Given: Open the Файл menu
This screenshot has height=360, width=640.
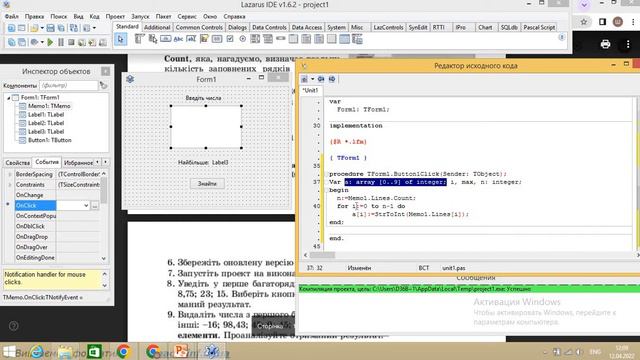Looking at the screenshot, I should (12, 17).
